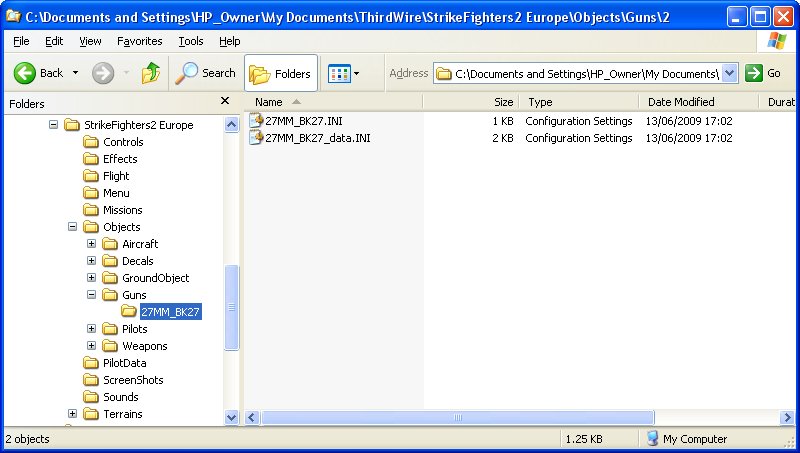Open the Back history dropdown arrow
This screenshot has width=800, height=453.
tap(76, 73)
